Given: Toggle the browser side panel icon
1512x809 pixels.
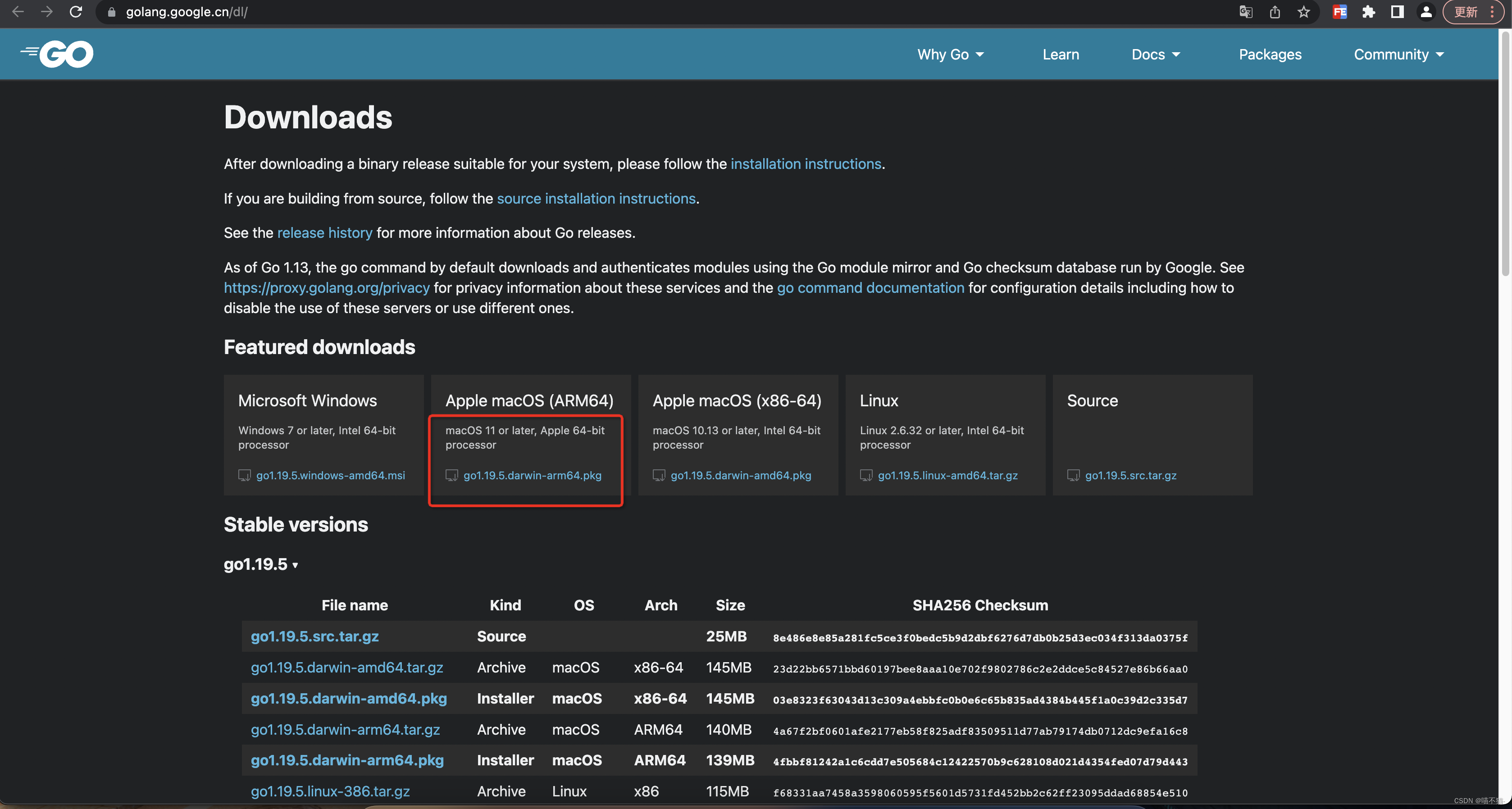Looking at the screenshot, I should (1397, 12).
